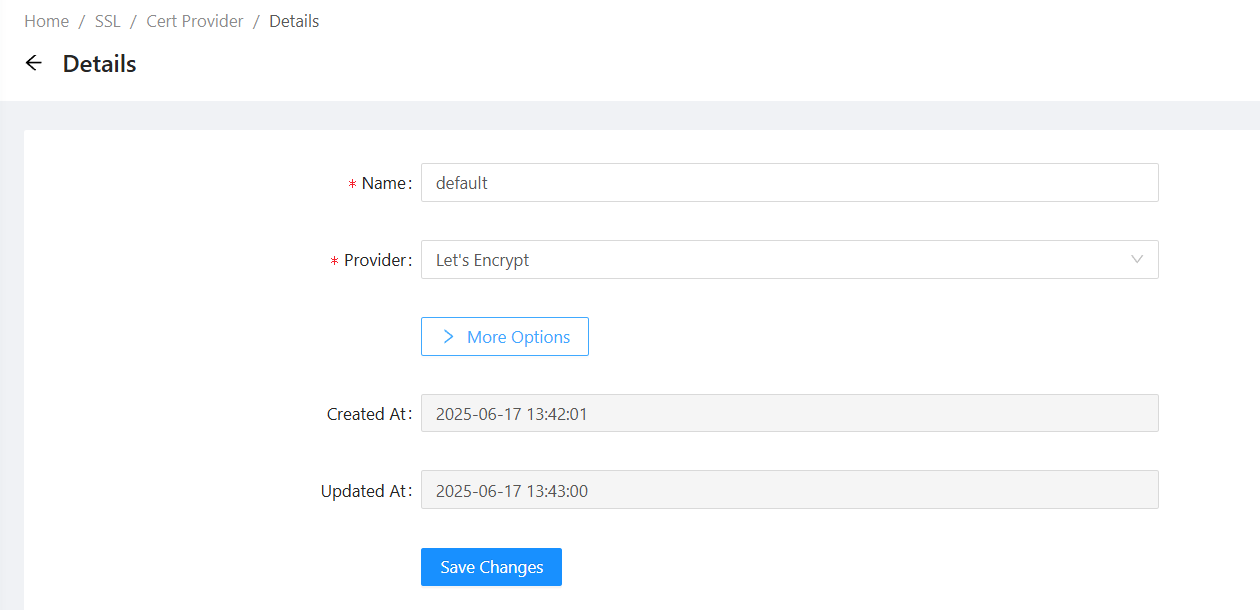This screenshot has height=610, width=1260.
Task: Expand the More Options section
Action: (505, 337)
